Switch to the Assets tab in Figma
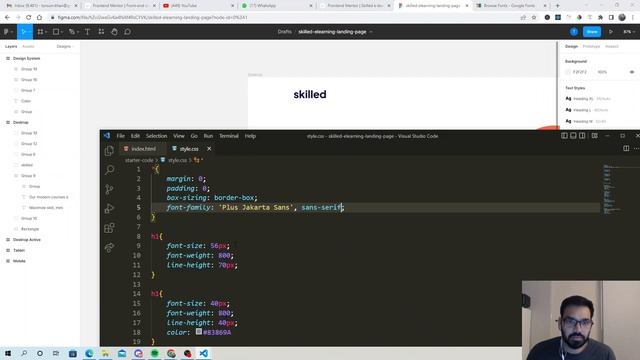Viewport: 640px width, 360px height. [28, 47]
